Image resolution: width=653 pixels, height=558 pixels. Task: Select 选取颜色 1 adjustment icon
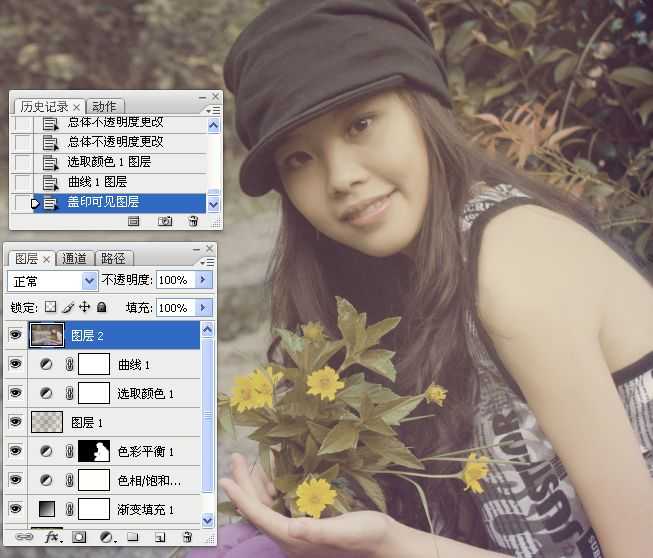[46, 393]
